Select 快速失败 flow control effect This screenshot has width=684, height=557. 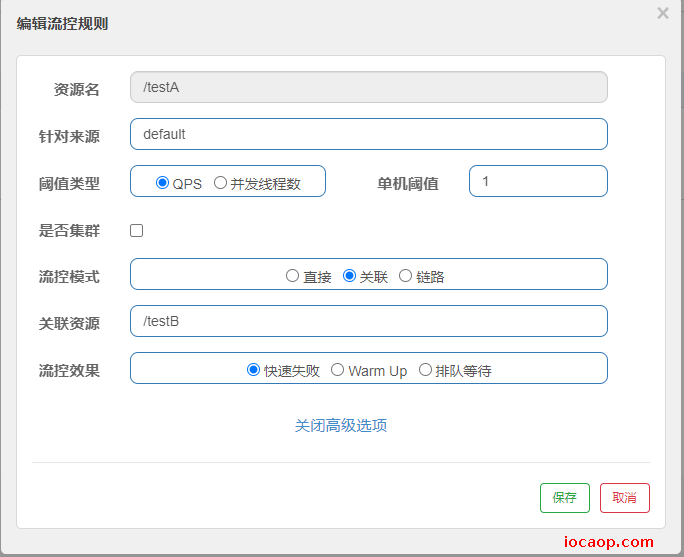253,370
